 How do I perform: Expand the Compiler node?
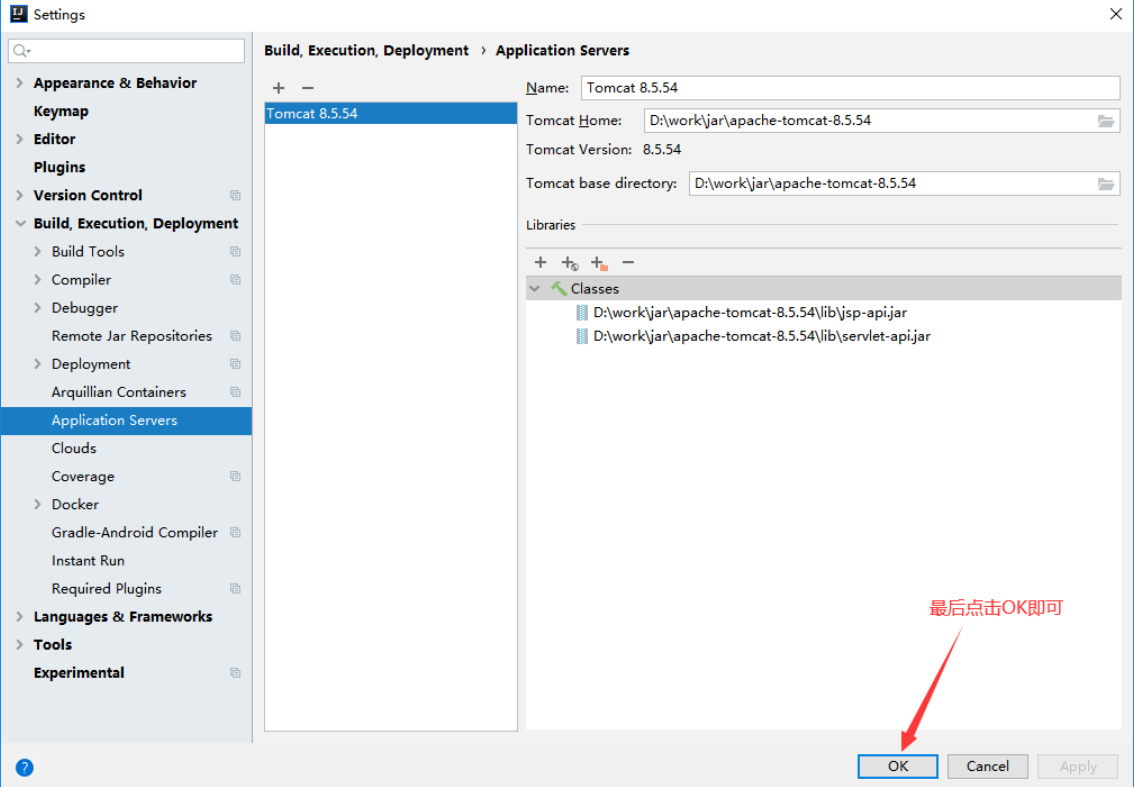38,280
